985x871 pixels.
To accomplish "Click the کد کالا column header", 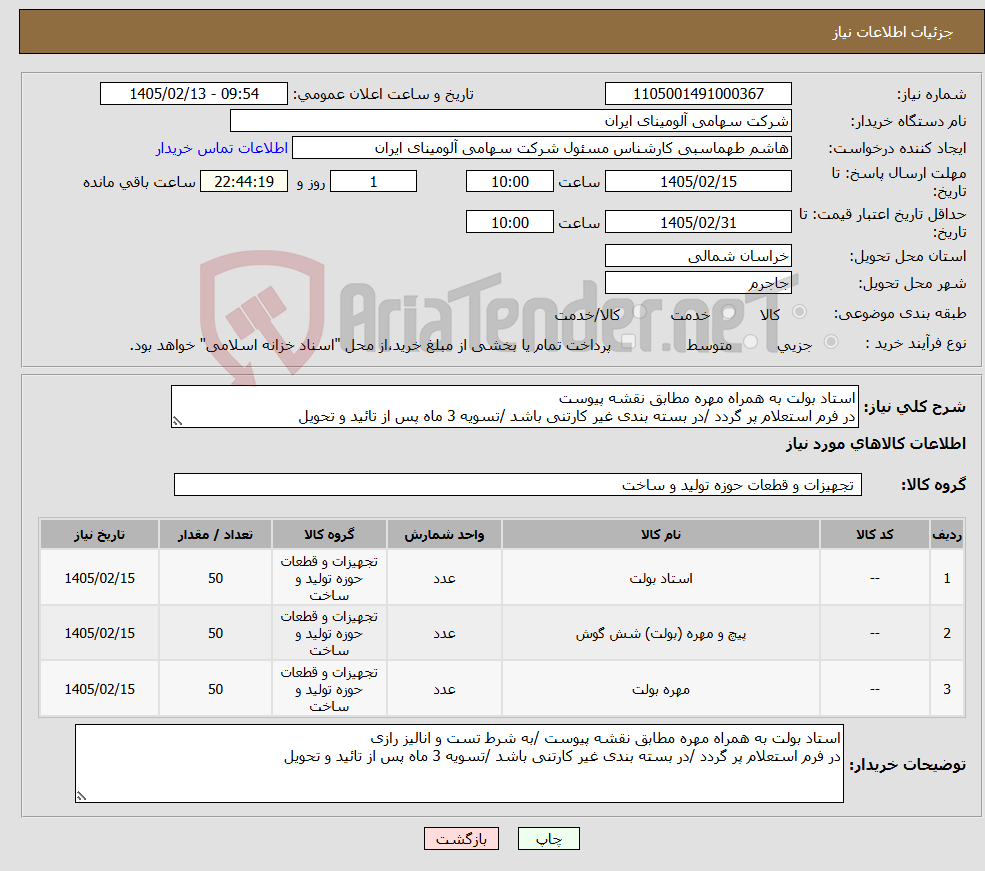I will click(x=874, y=534).
